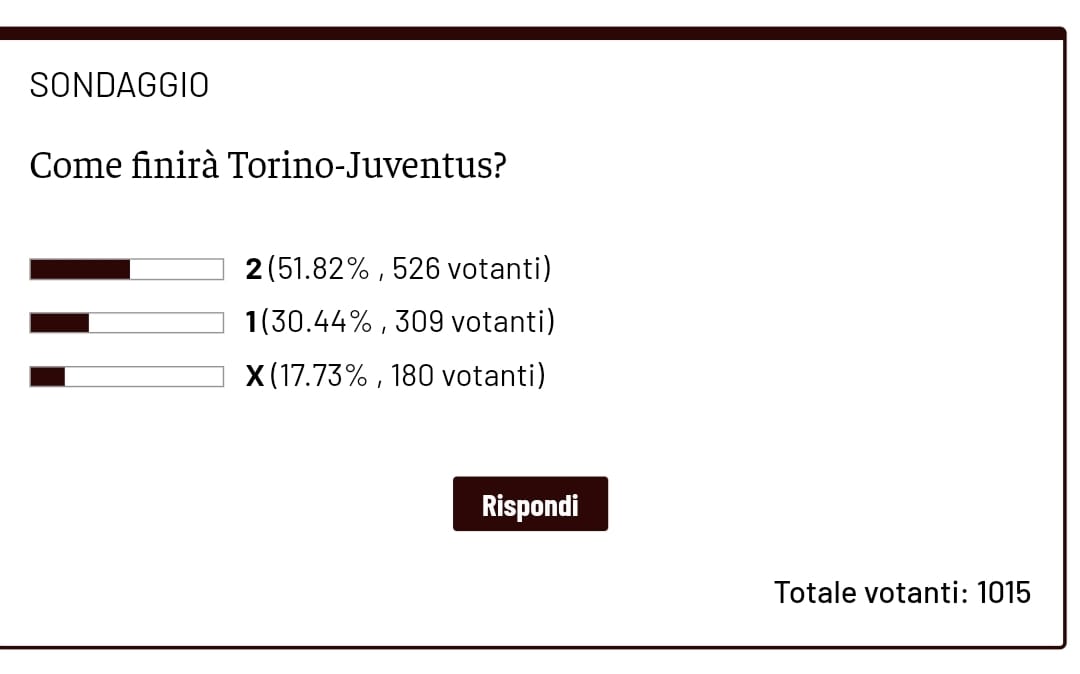
Task: Click the filled part of option 1 bar
Action: coord(60,323)
